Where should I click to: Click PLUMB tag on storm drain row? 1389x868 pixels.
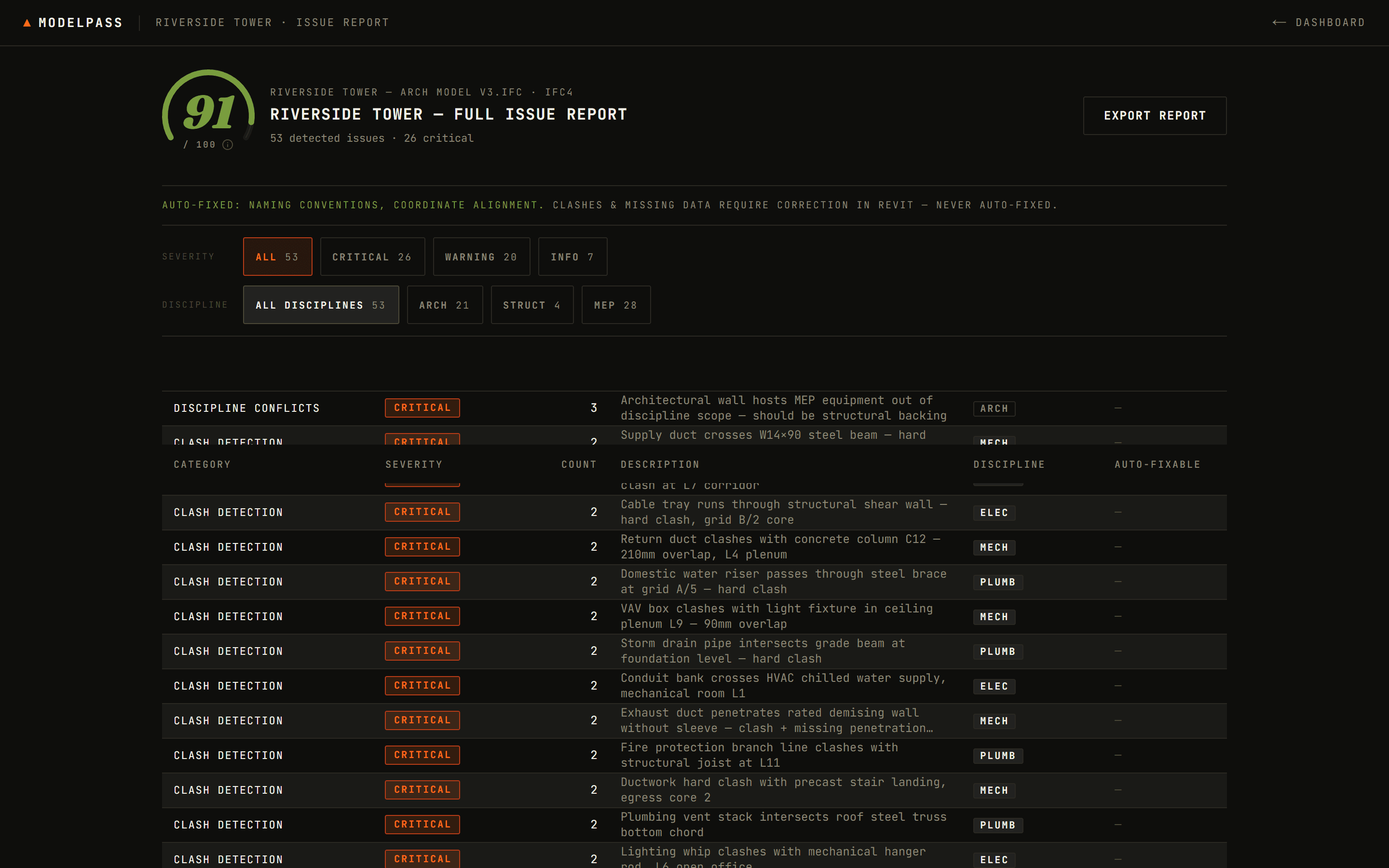(x=997, y=651)
